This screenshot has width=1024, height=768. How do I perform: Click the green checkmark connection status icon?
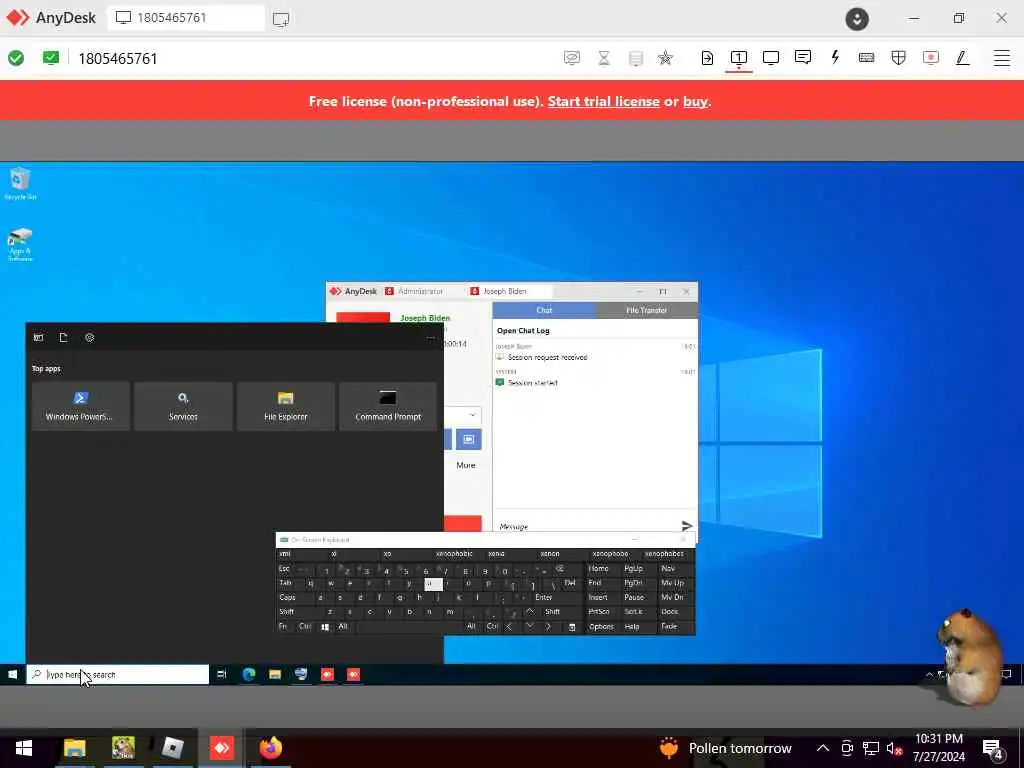16,58
